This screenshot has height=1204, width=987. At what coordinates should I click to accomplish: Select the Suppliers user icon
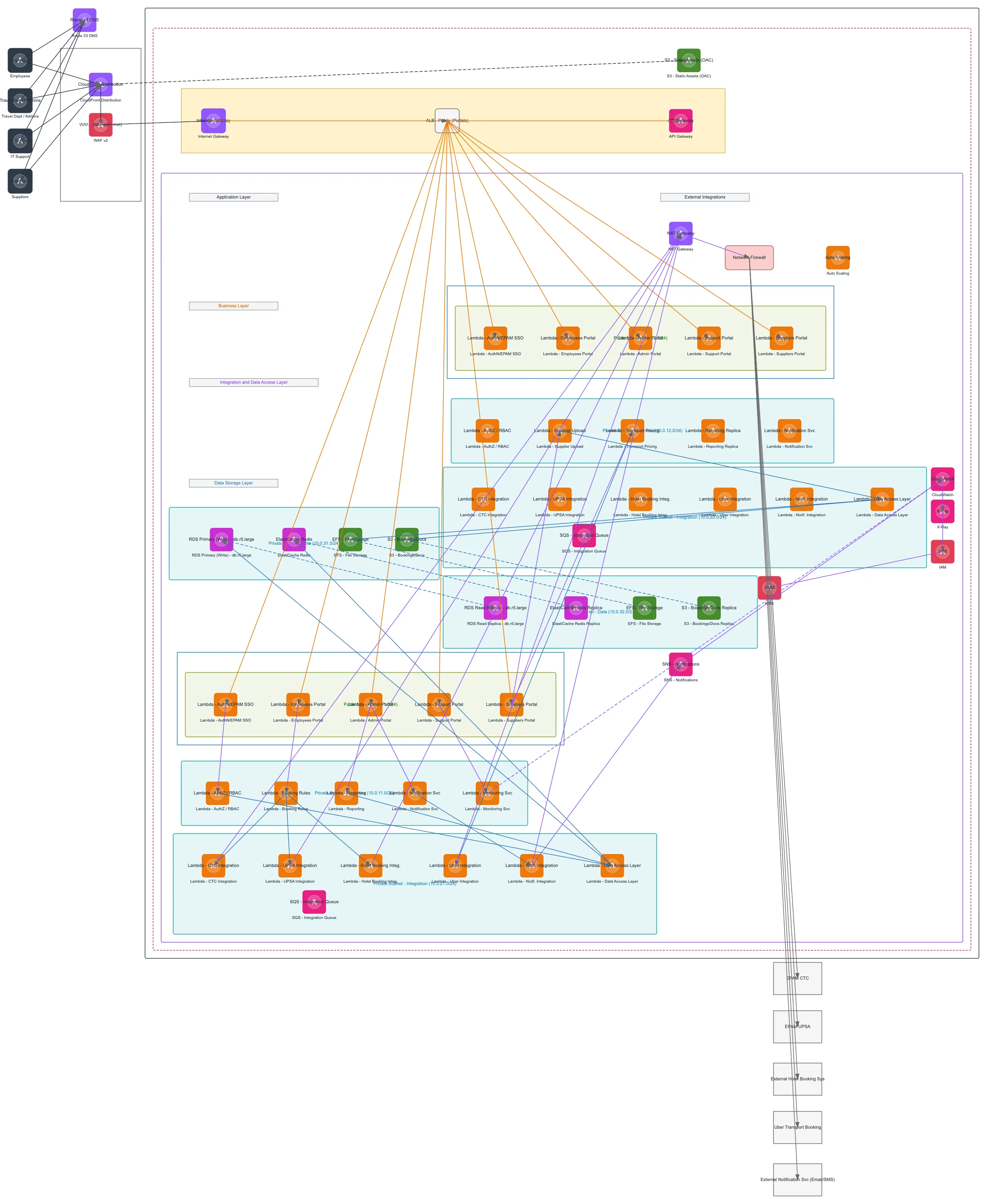pos(20,181)
